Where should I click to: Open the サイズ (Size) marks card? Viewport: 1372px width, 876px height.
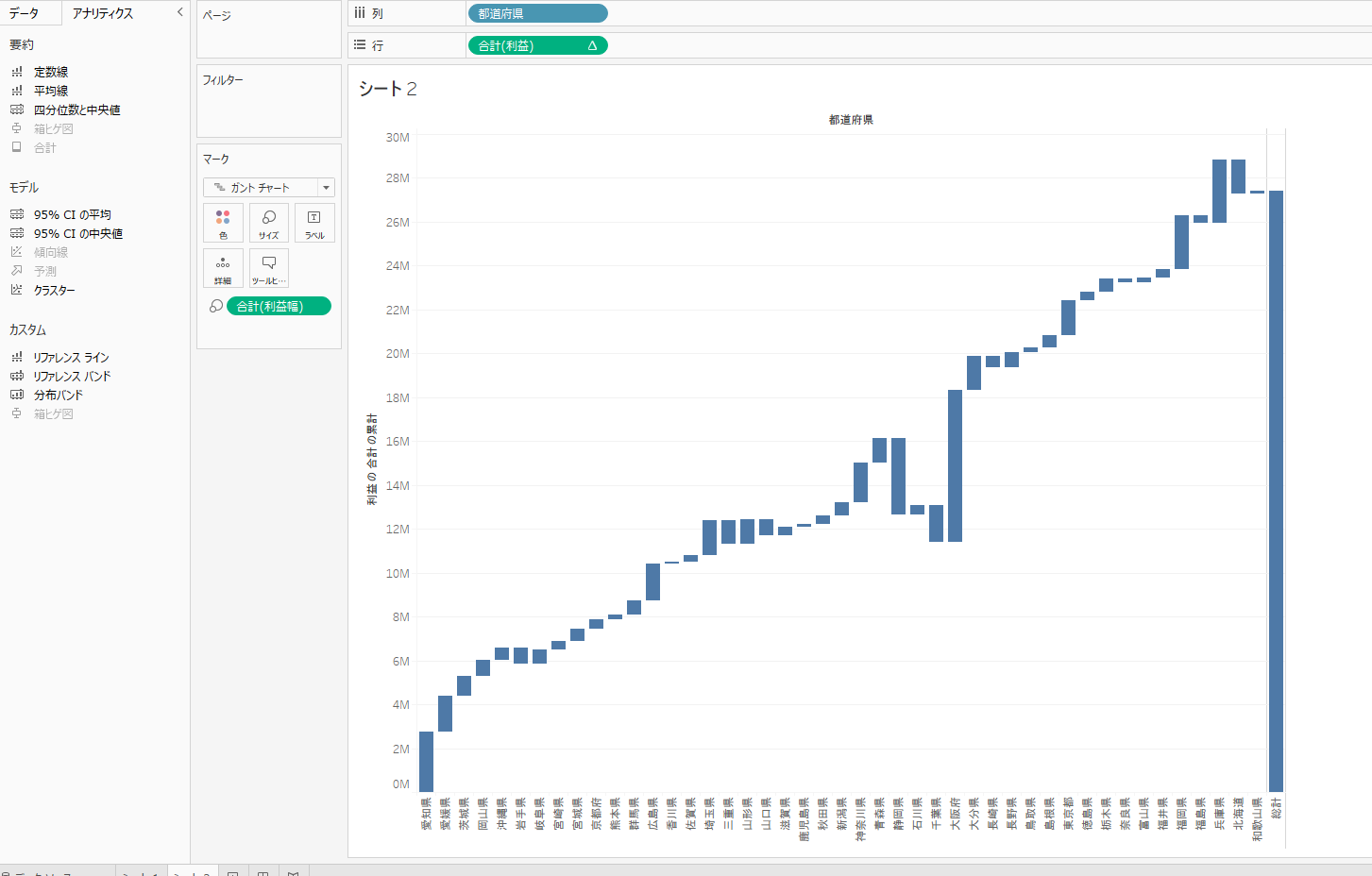(269, 223)
